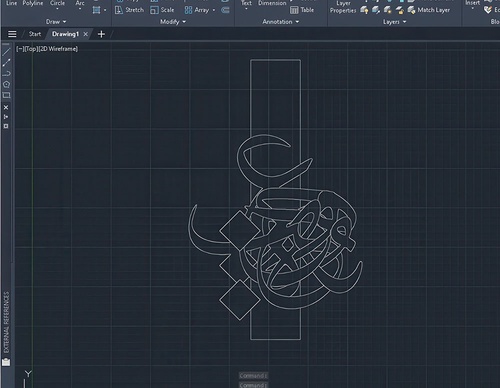Image resolution: width=500 pixels, height=388 pixels.
Task: Select the Line draw tool in the ribbon
Action: (x=11, y=3)
